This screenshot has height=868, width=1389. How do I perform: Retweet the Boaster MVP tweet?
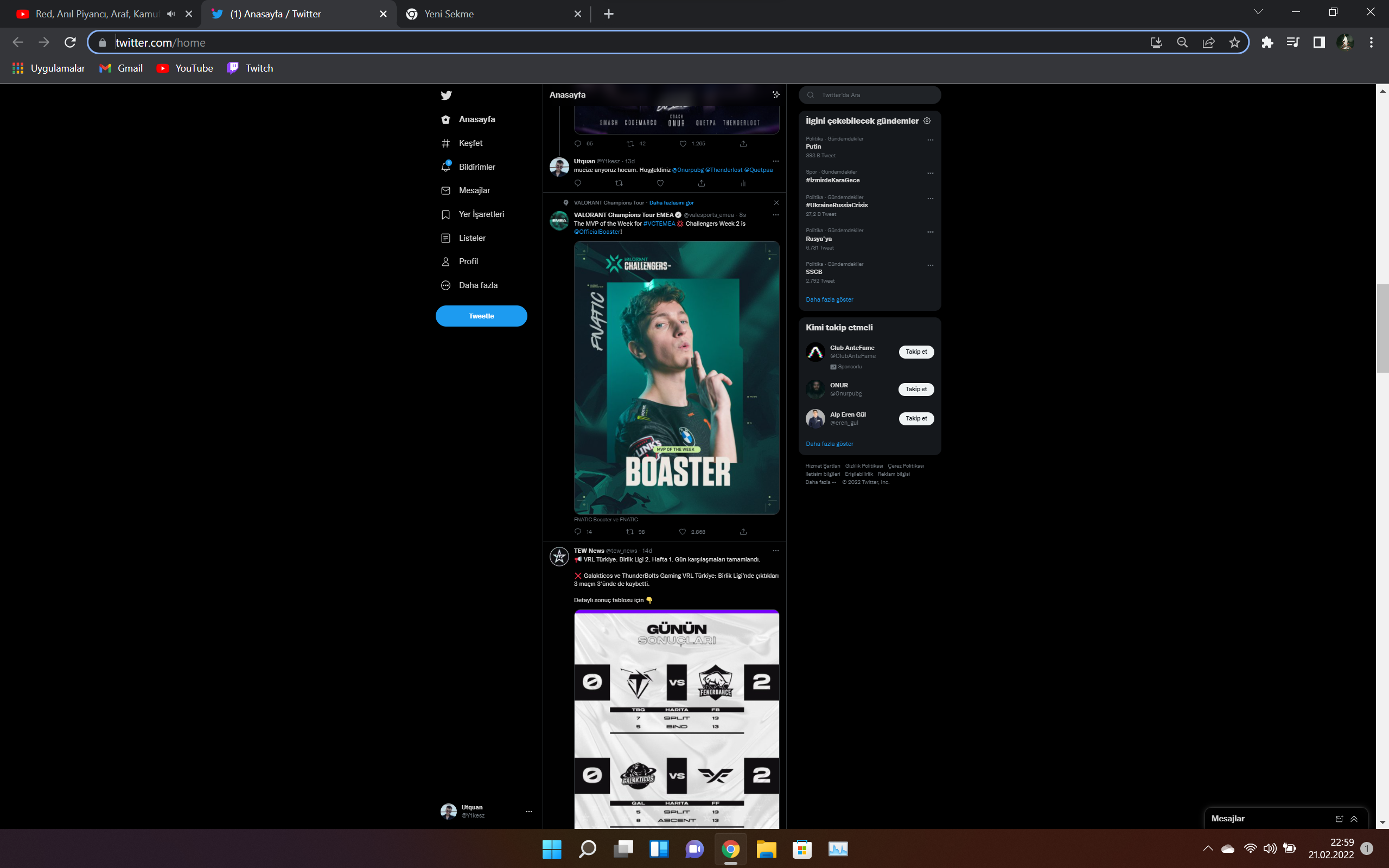coord(630,532)
